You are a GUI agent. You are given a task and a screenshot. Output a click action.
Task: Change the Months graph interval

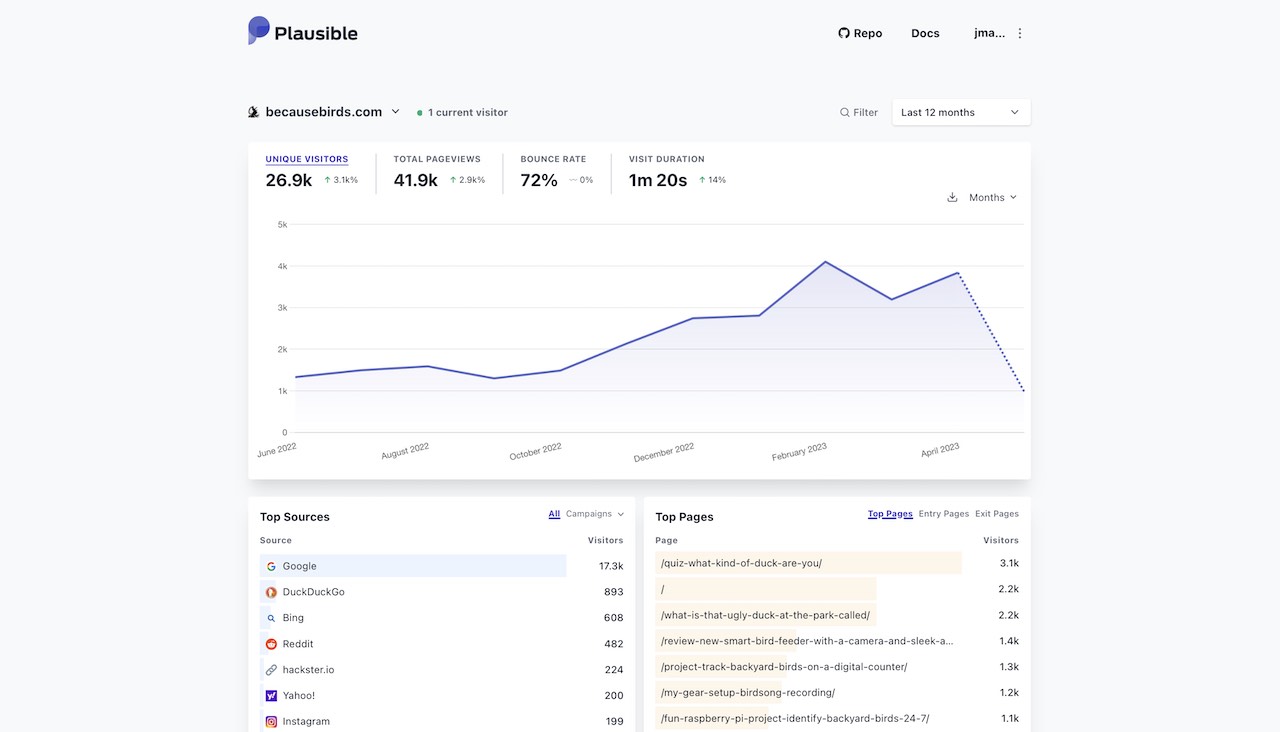tap(992, 197)
